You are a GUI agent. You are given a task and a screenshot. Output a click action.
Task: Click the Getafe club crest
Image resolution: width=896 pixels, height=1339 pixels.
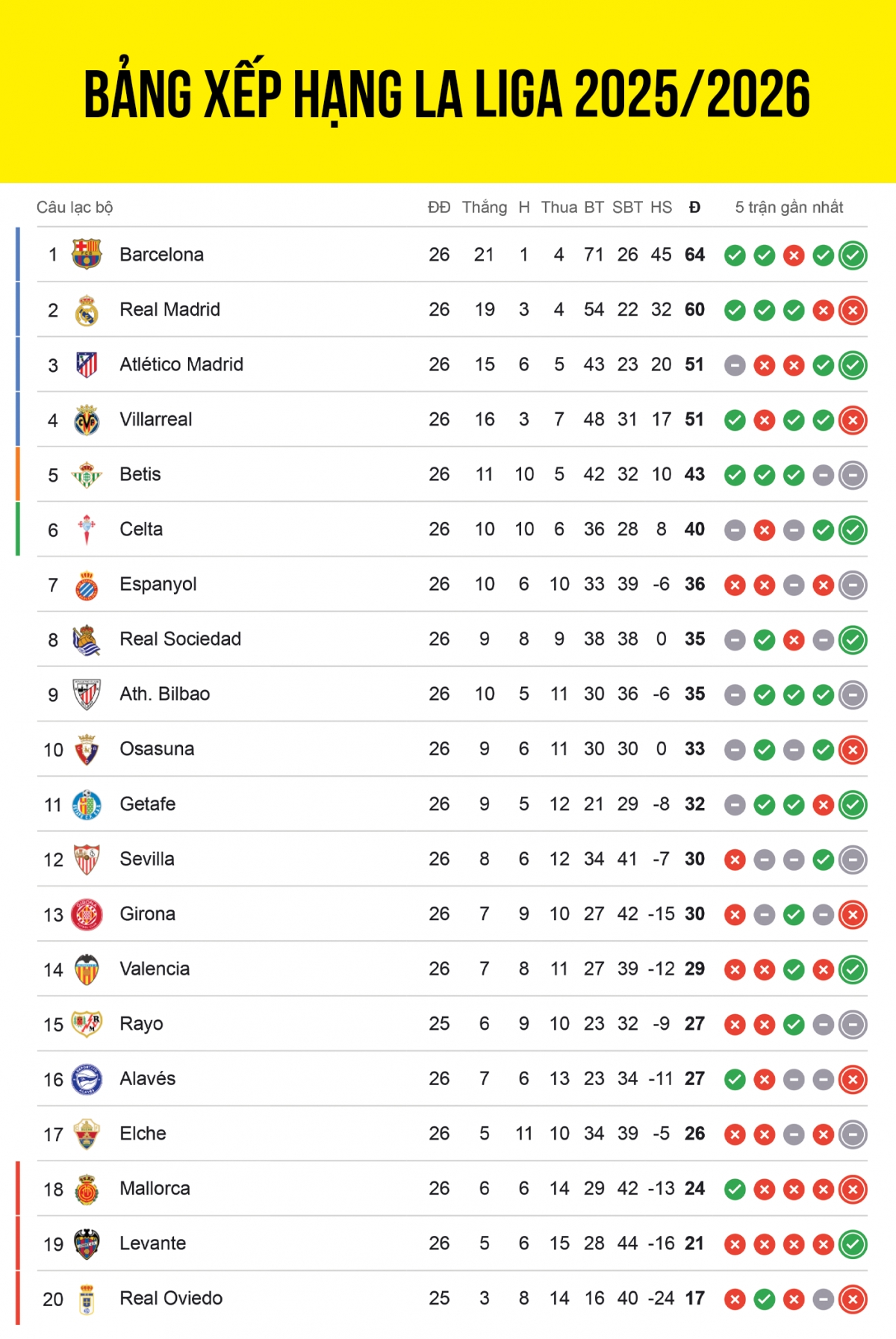click(x=87, y=804)
